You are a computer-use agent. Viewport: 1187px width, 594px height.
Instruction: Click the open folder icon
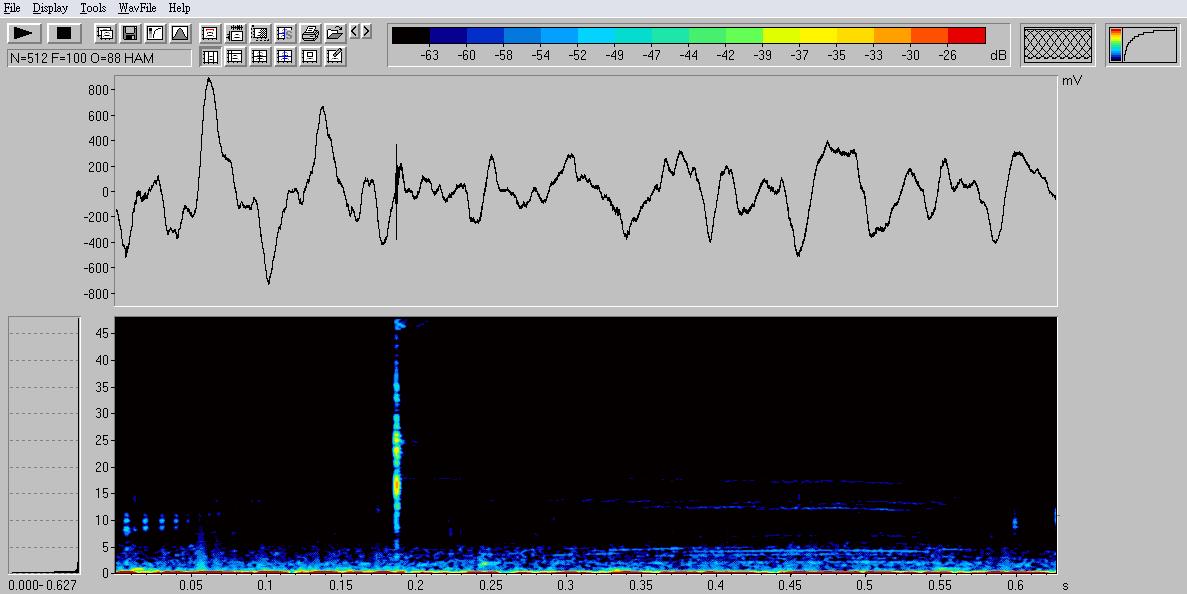(335, 33)
